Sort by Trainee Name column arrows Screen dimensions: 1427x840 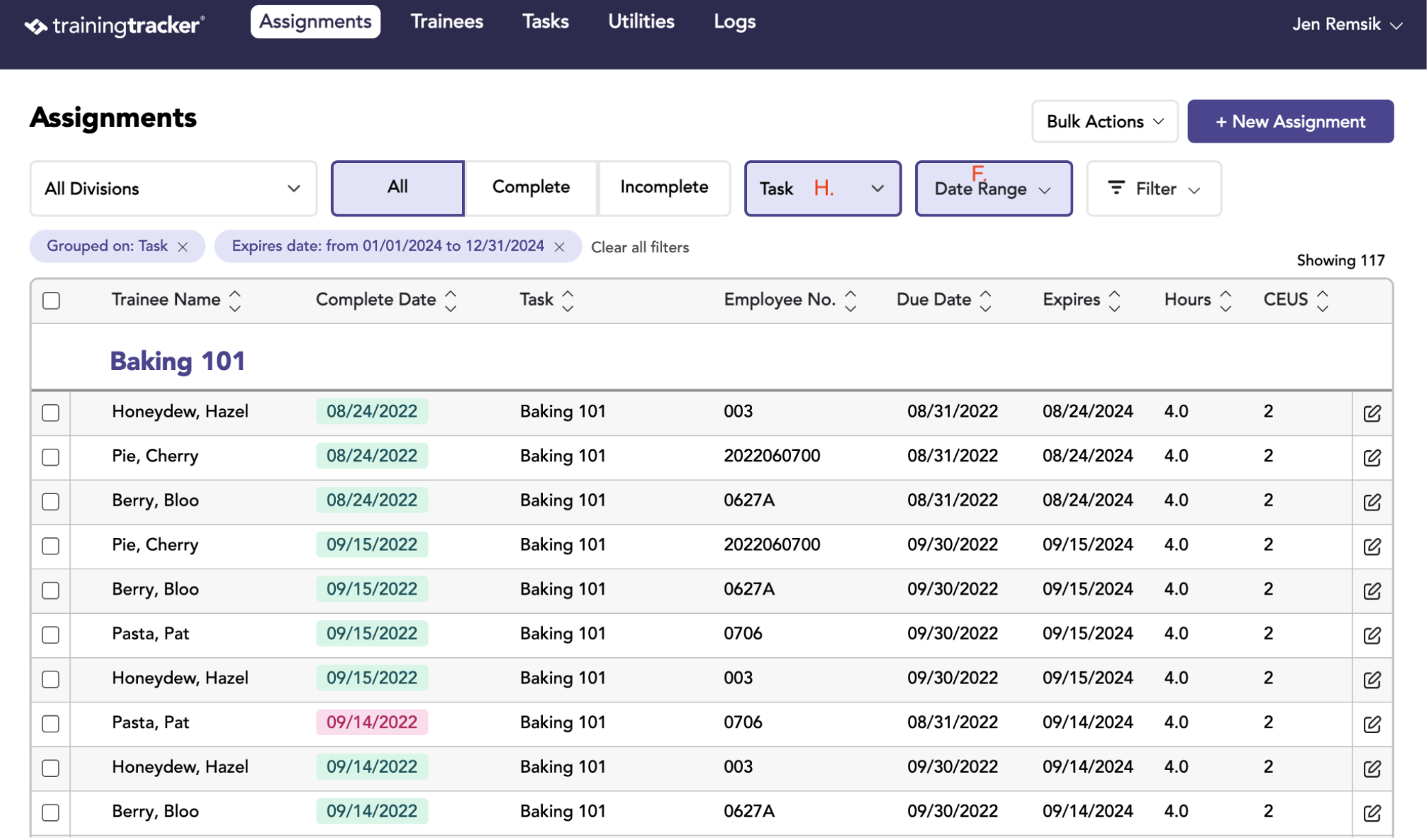click(x=235, y=301)
